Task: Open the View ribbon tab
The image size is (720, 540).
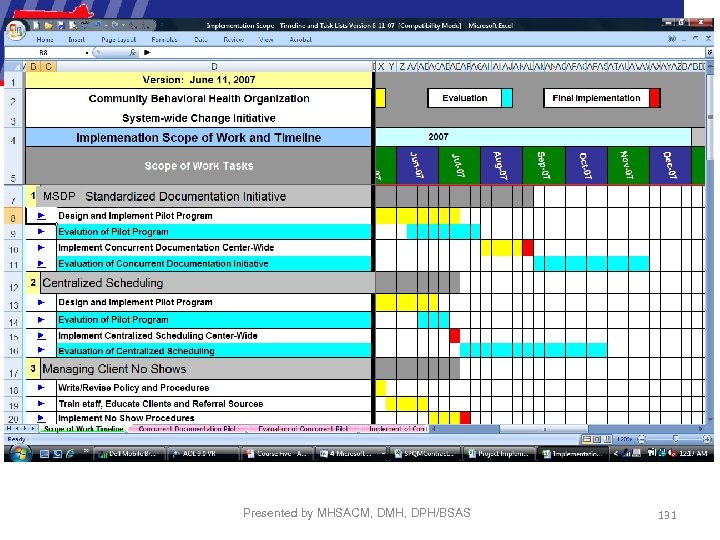Action: point(266,39)
